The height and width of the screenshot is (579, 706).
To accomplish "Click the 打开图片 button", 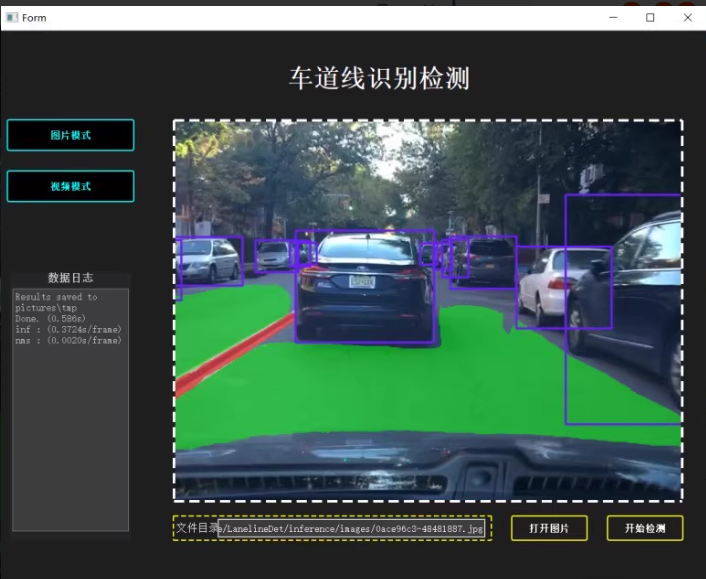I will [549, 528].
